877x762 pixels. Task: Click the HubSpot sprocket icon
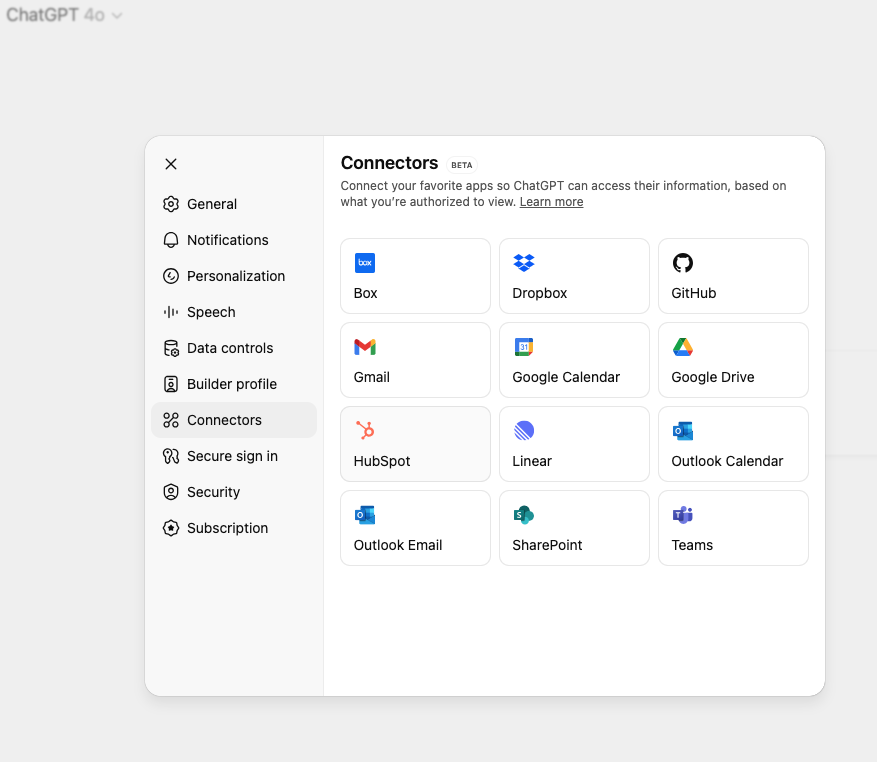(365, 431)
